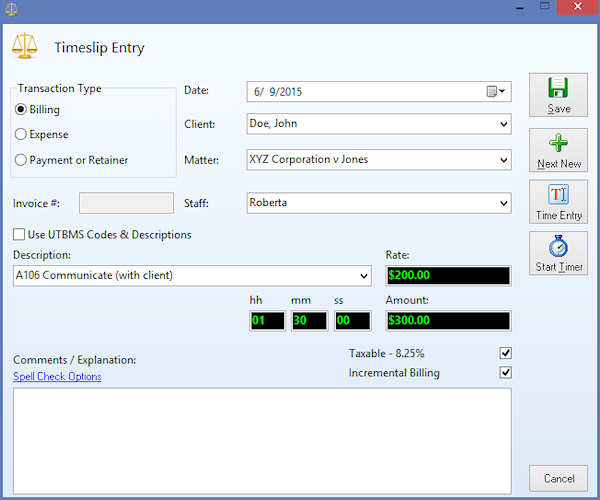Enable Use UTBMS Codes & Descriptions
This screenshot has height=500, width=600.
[x=20, y=235]
